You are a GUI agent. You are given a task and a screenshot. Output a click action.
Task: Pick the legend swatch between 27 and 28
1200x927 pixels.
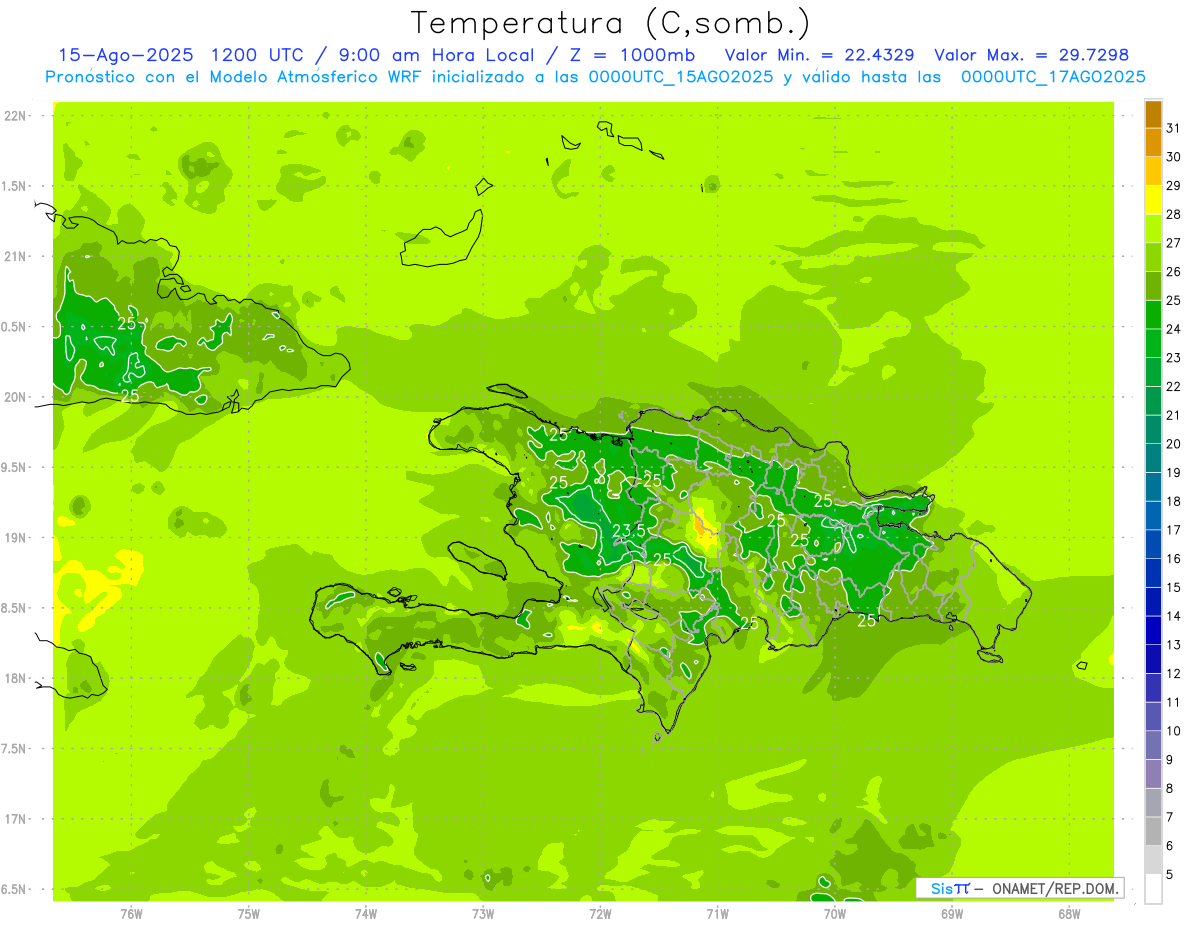[1153, 228]
